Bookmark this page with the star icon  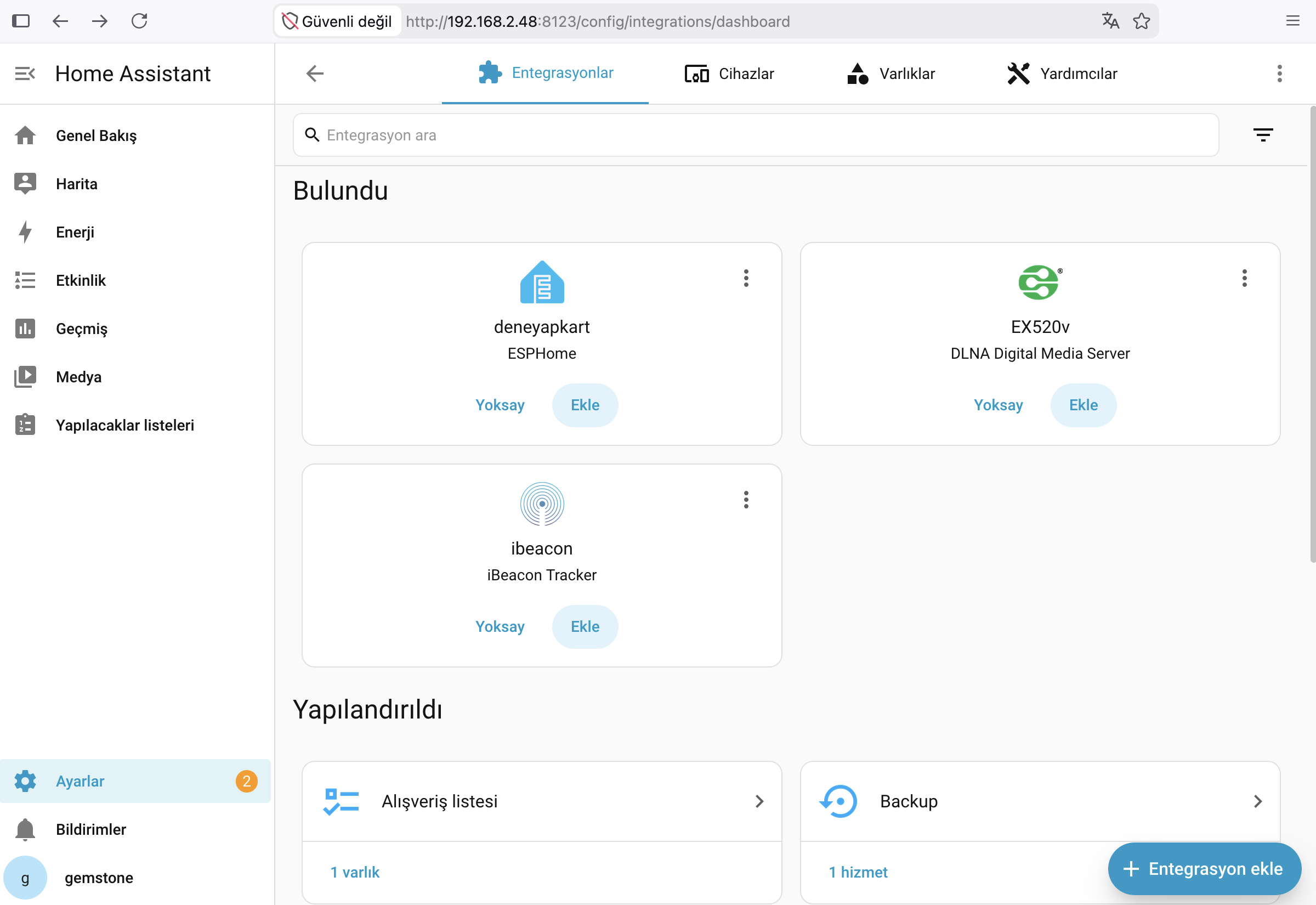pyautogui.click(x=1142, y=21)
